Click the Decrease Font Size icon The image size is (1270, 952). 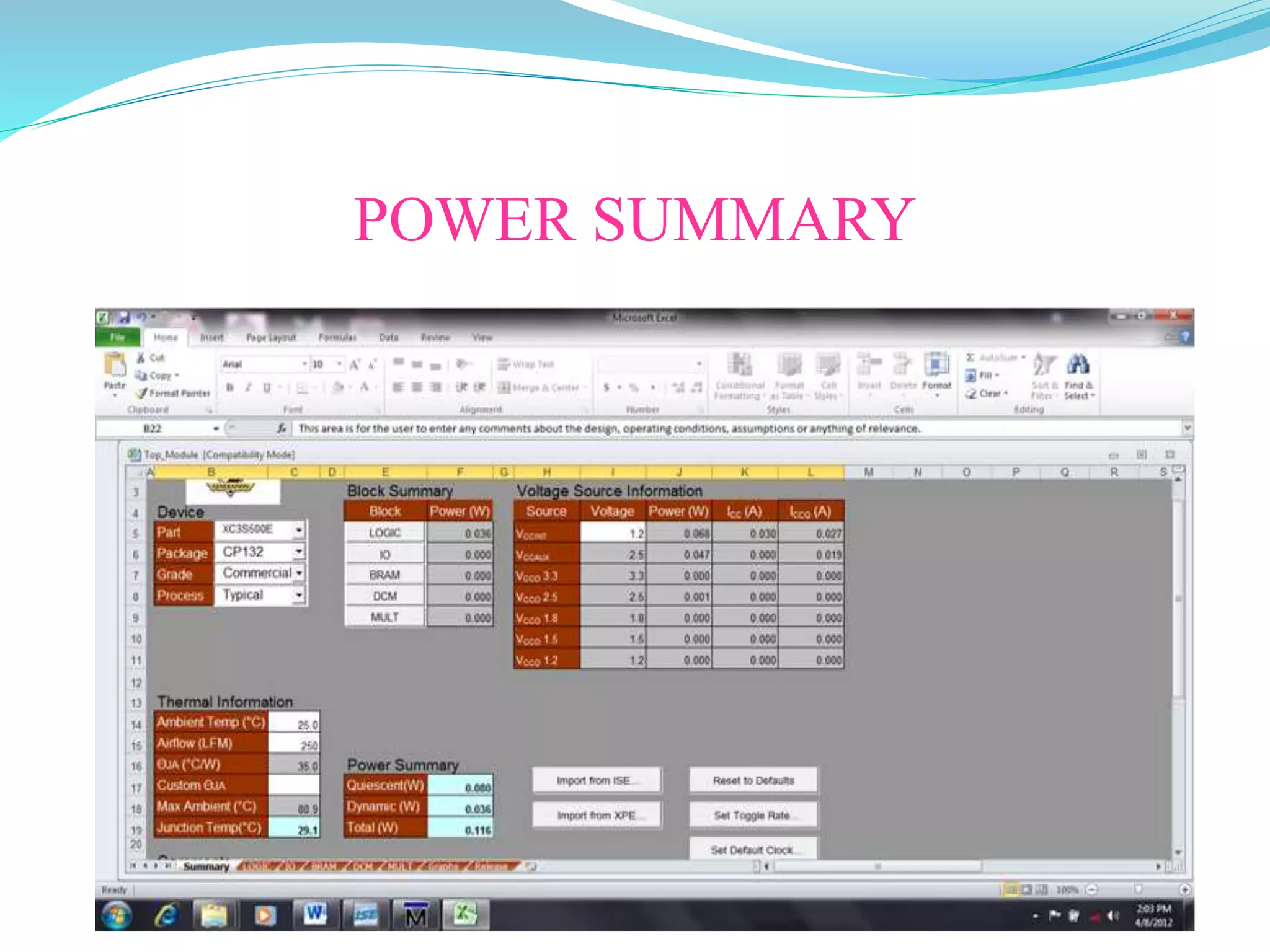372,364
